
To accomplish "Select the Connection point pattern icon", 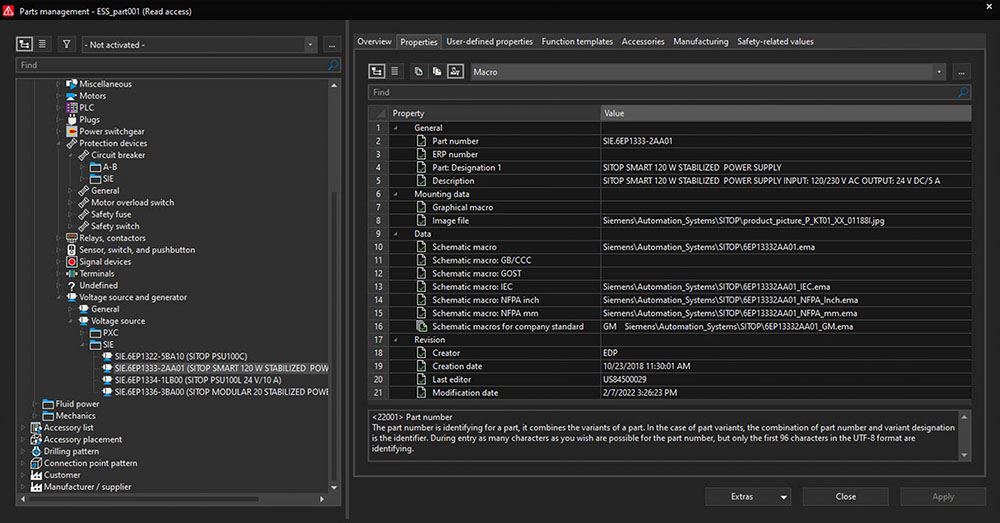I will tap(36, 464).
